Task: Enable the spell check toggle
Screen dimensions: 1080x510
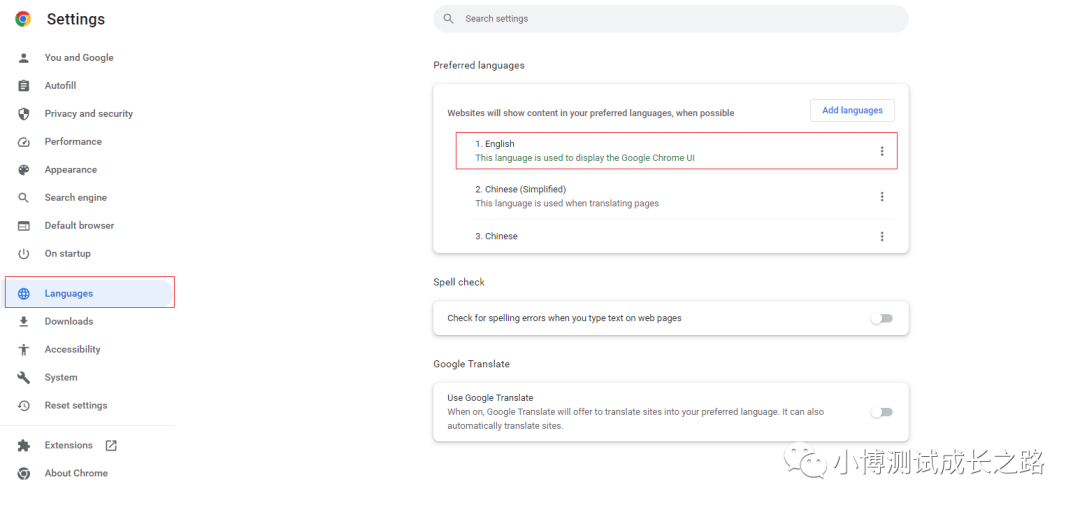Action: click(x=881, y=319)
